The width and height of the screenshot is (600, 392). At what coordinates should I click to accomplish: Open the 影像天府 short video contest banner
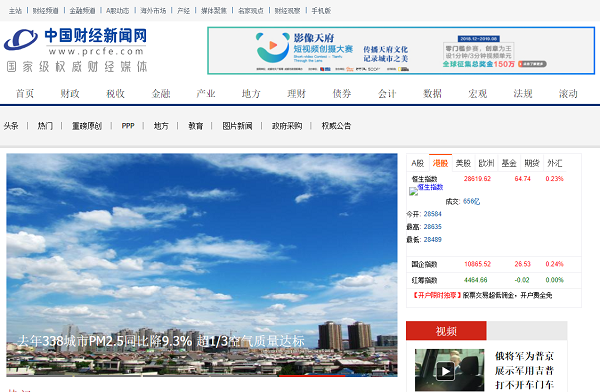coord(401,51)
